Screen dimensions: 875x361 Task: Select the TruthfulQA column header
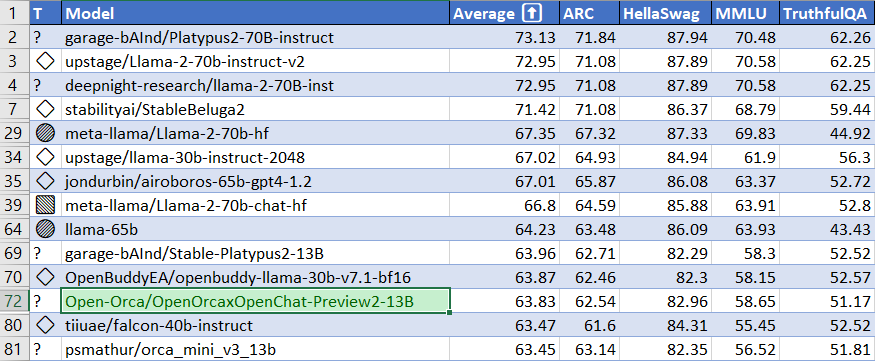coord(827,14)
